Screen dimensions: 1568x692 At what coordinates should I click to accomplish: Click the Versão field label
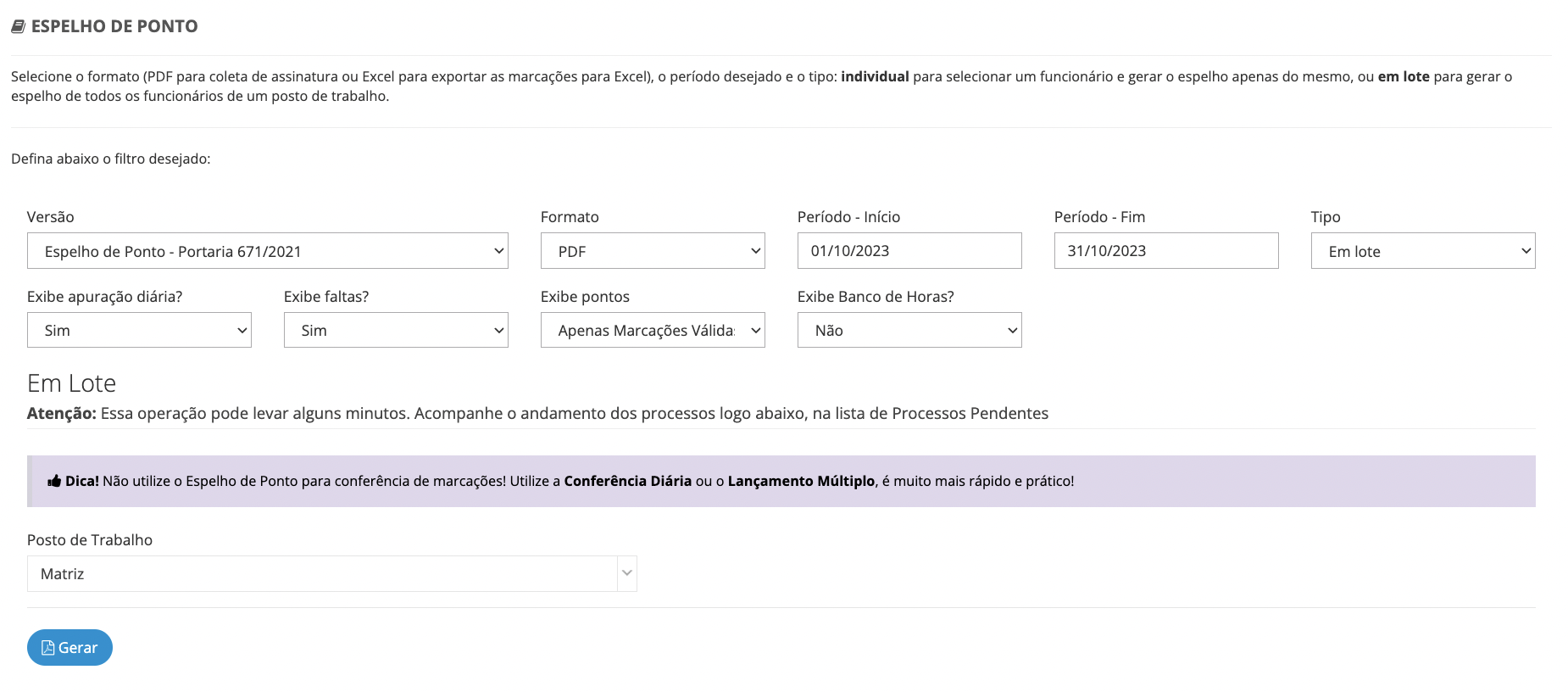pyautogui.click(x=51, y=217)
